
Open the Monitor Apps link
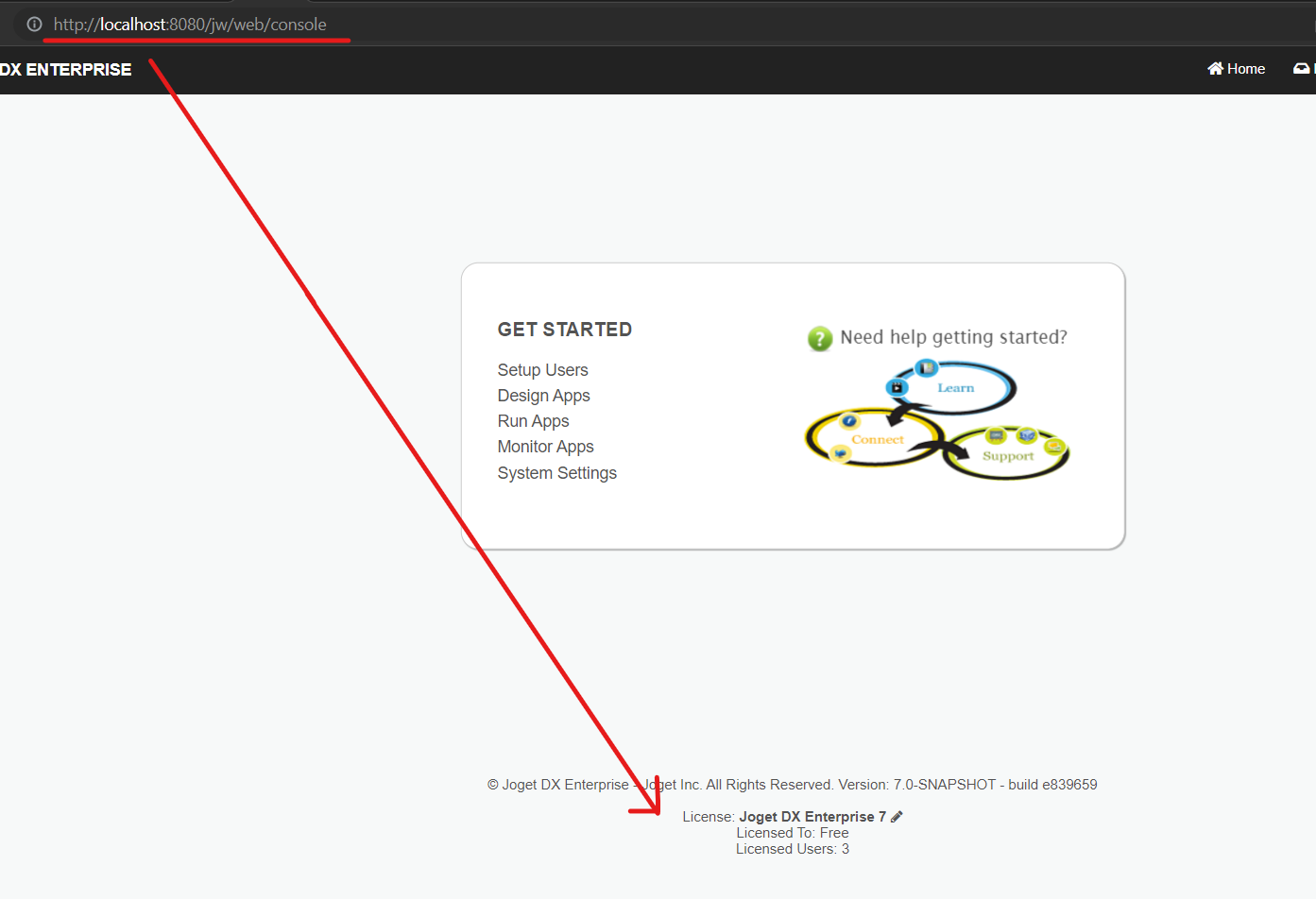[546, 447]
